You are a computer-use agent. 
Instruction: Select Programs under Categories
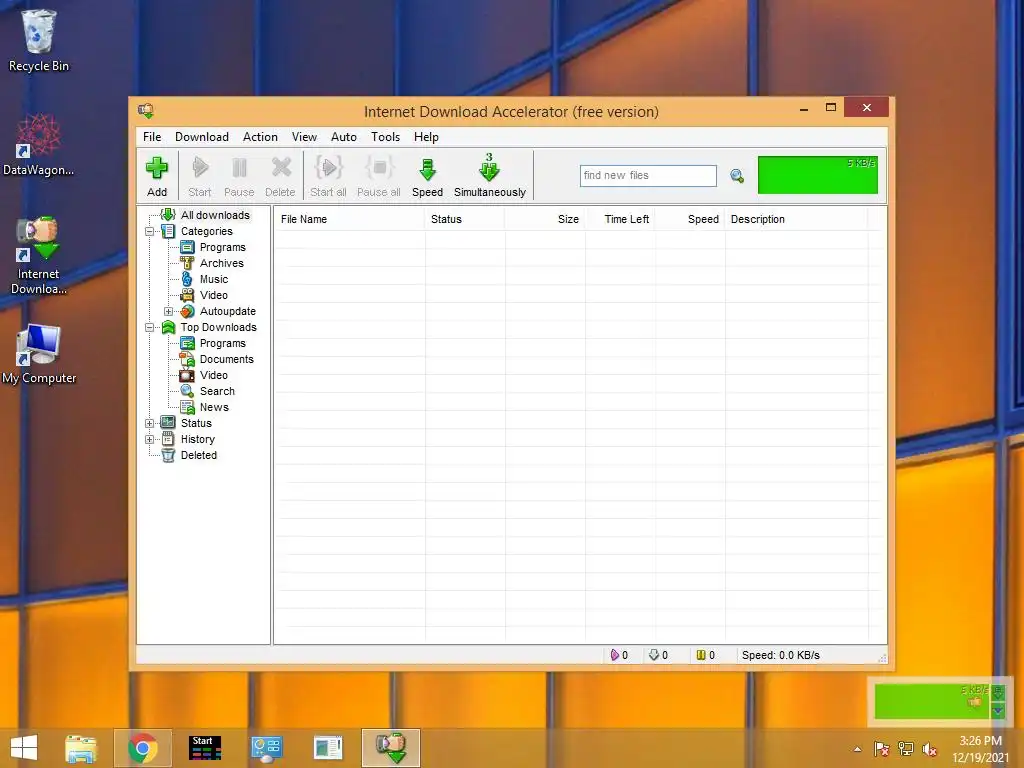pyautogui.click(x=223, y=247)
